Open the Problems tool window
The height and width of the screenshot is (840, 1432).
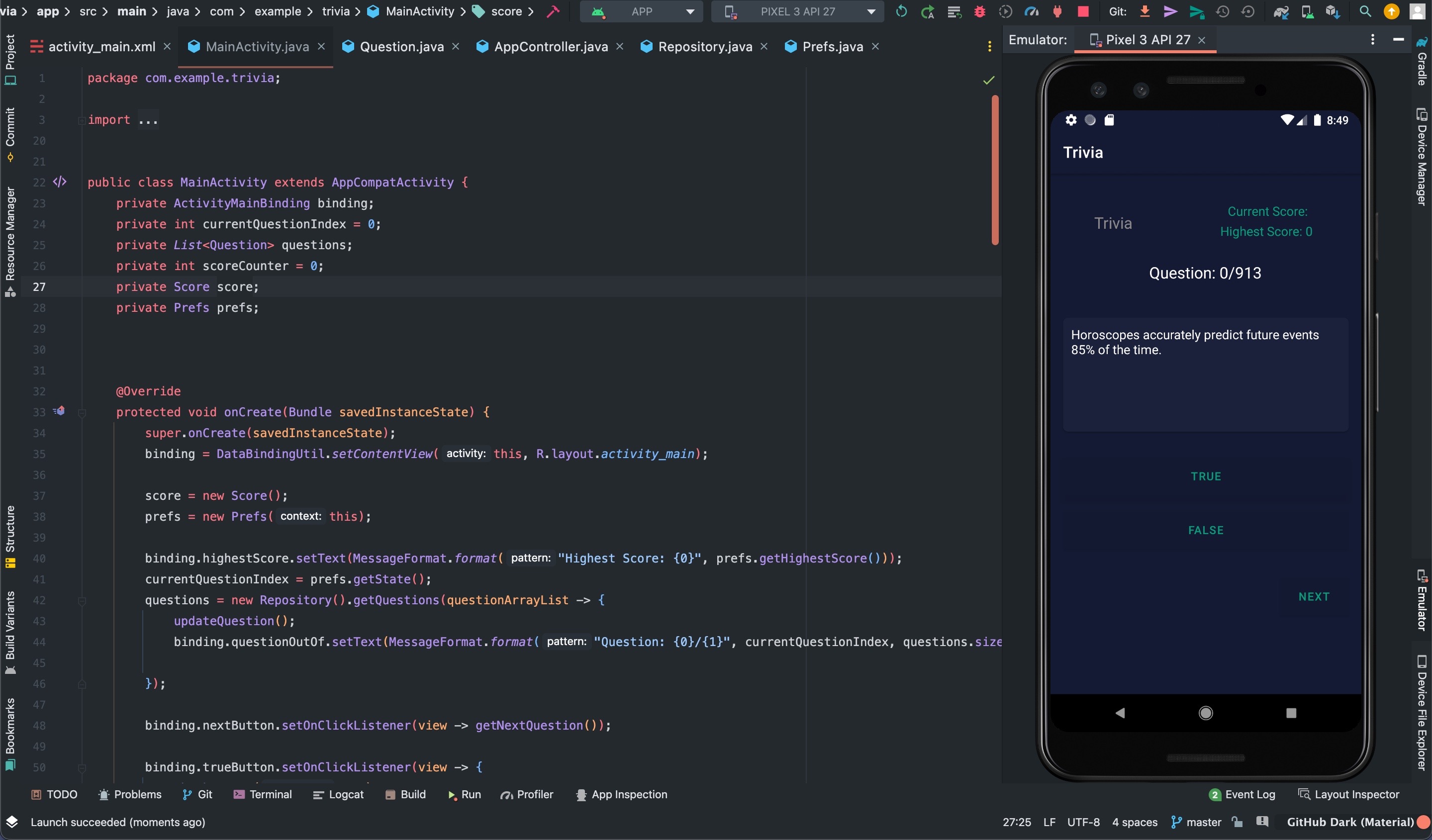pyautogui.click(x=130, y=795)
